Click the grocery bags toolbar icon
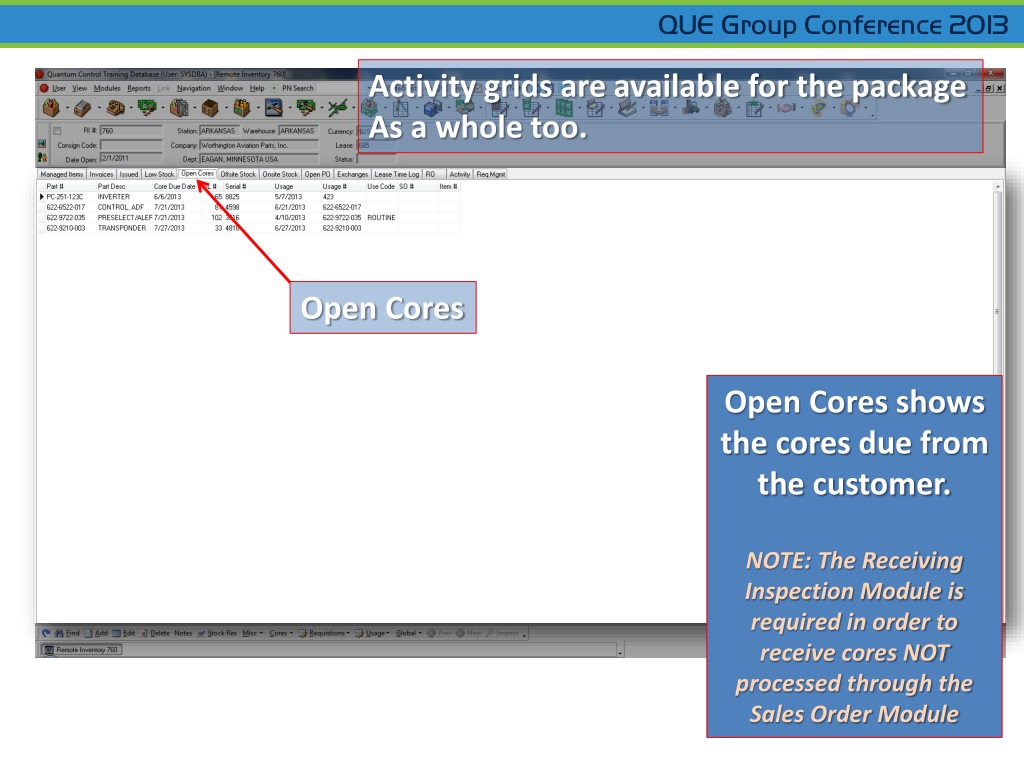The image size is (1024, 768). (179, 108)
